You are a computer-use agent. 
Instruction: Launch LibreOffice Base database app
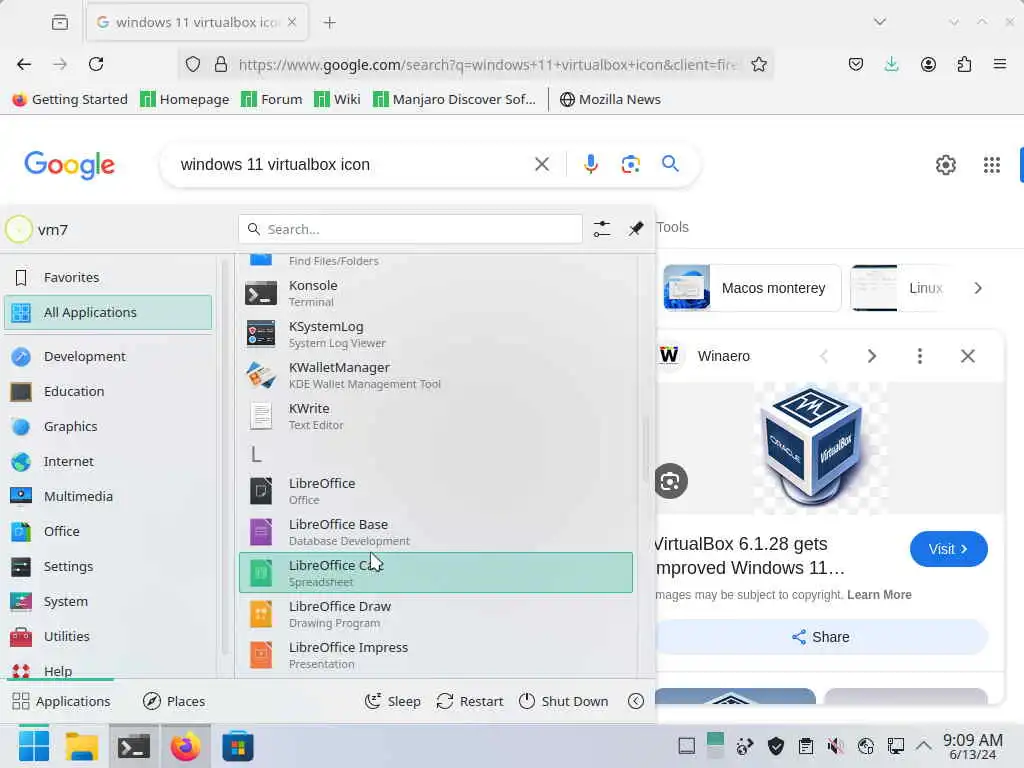436,532
